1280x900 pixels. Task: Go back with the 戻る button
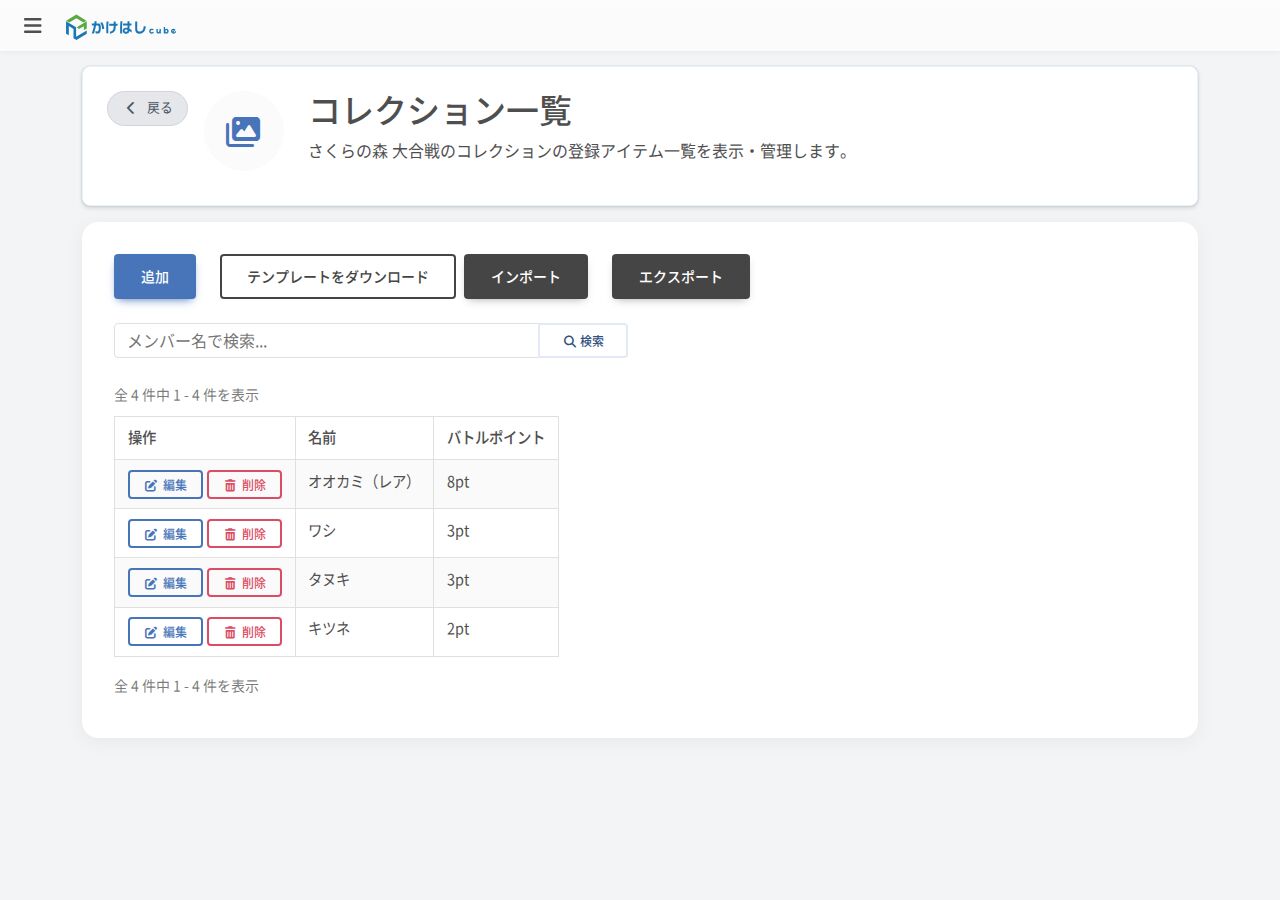[147, 108]
